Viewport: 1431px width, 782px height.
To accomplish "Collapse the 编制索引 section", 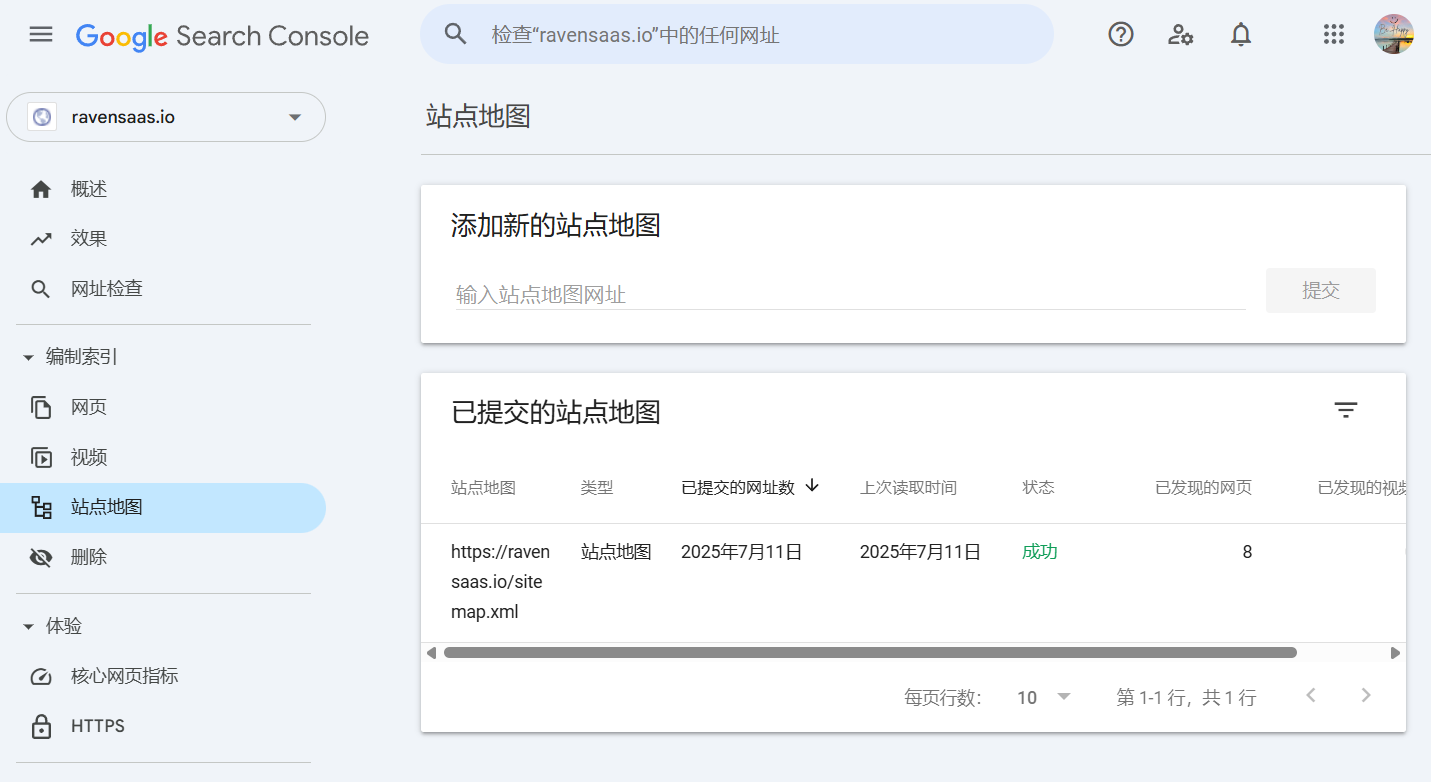I will 70,357.
